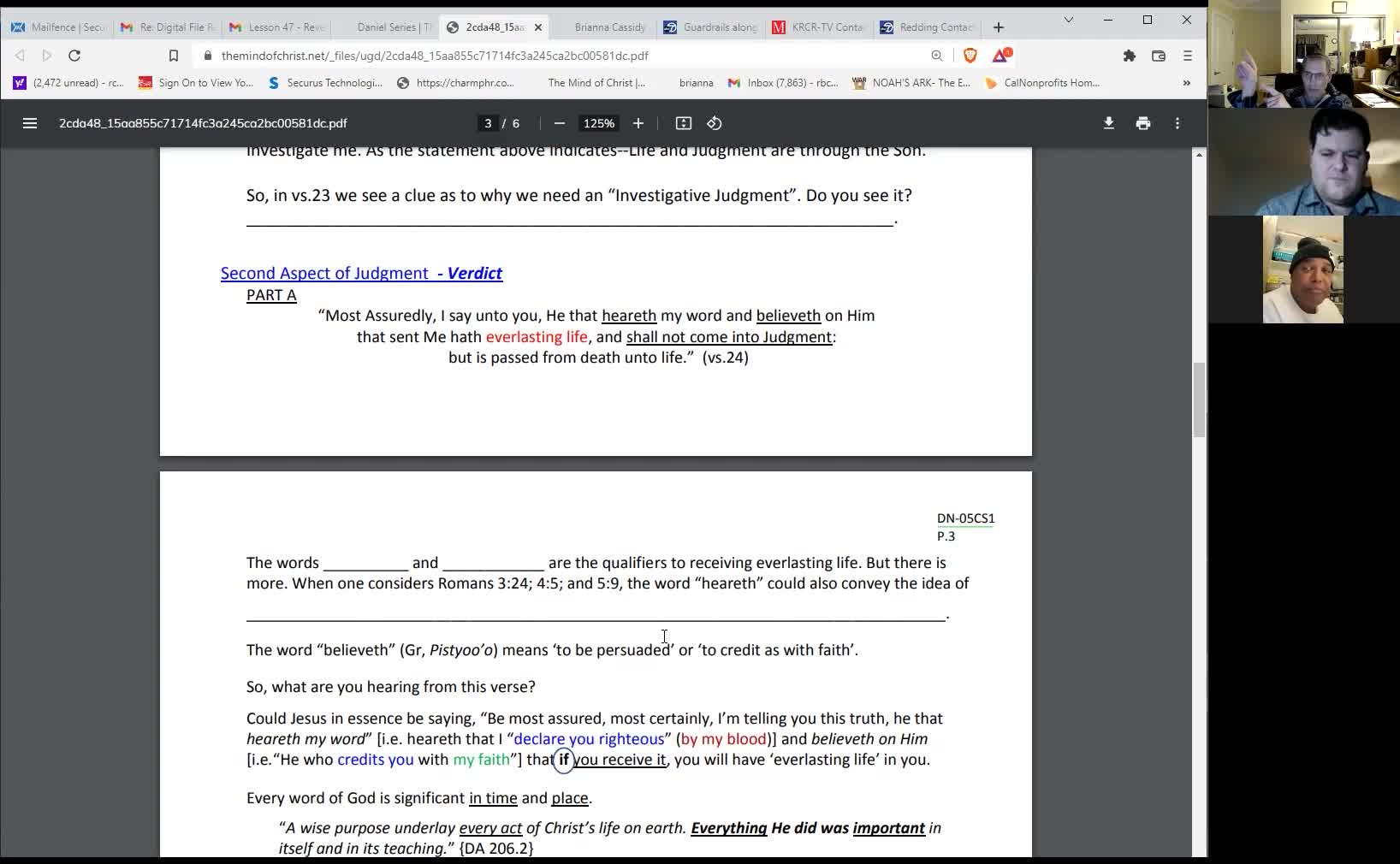Click Second Aspect of Judgment - Verdict heading
Image resolution: width=1400 pixels, height=864 pixels.
click(361, 273)
